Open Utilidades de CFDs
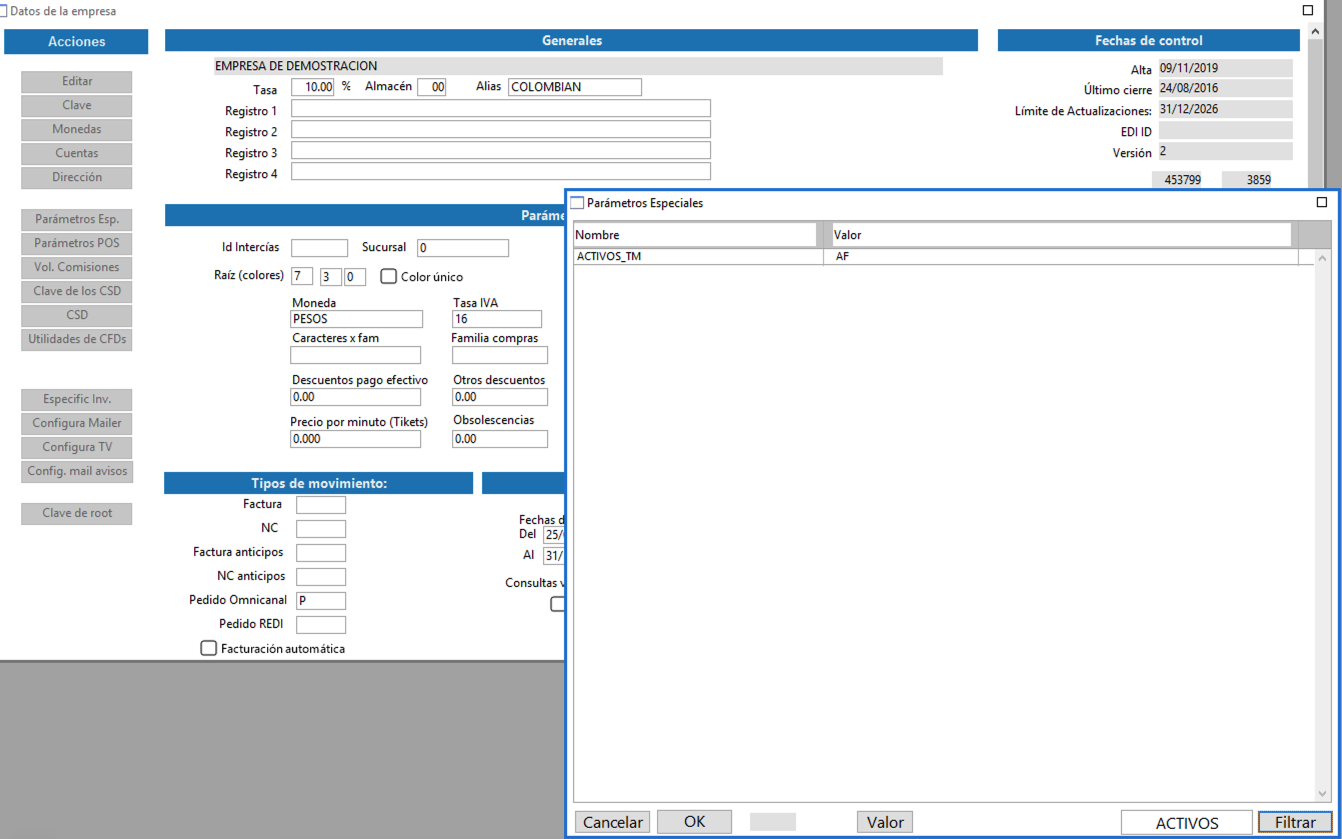1342x839 pixels. [77, 339]
